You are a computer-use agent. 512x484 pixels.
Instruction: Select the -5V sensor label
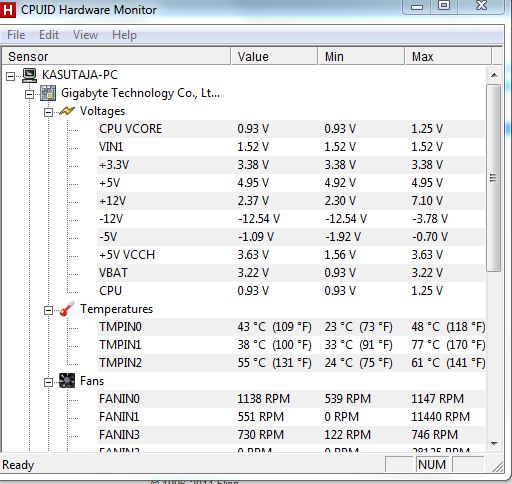tap(108, 237)
